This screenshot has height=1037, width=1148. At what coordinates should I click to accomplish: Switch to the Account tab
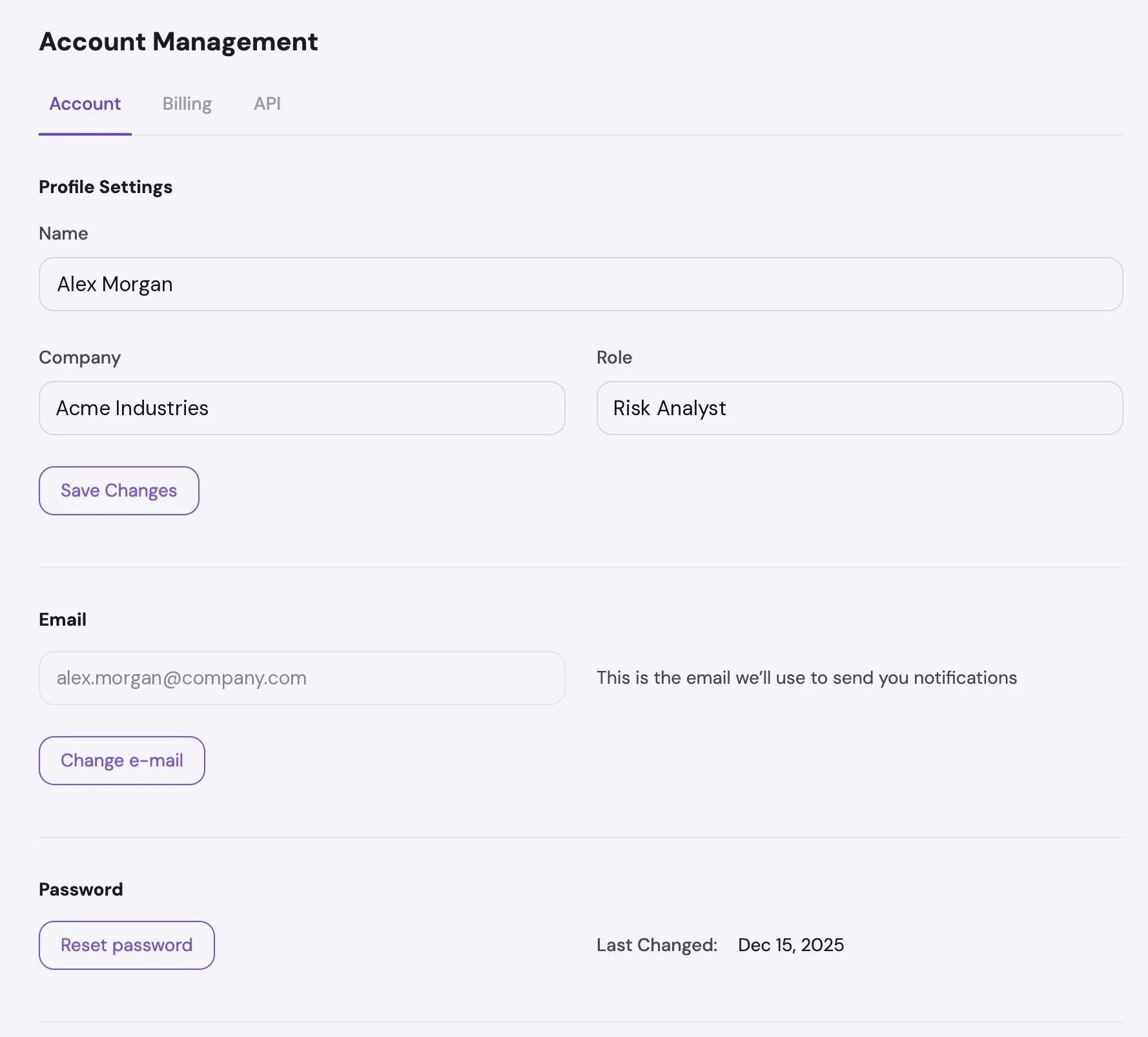pos(85,104)
